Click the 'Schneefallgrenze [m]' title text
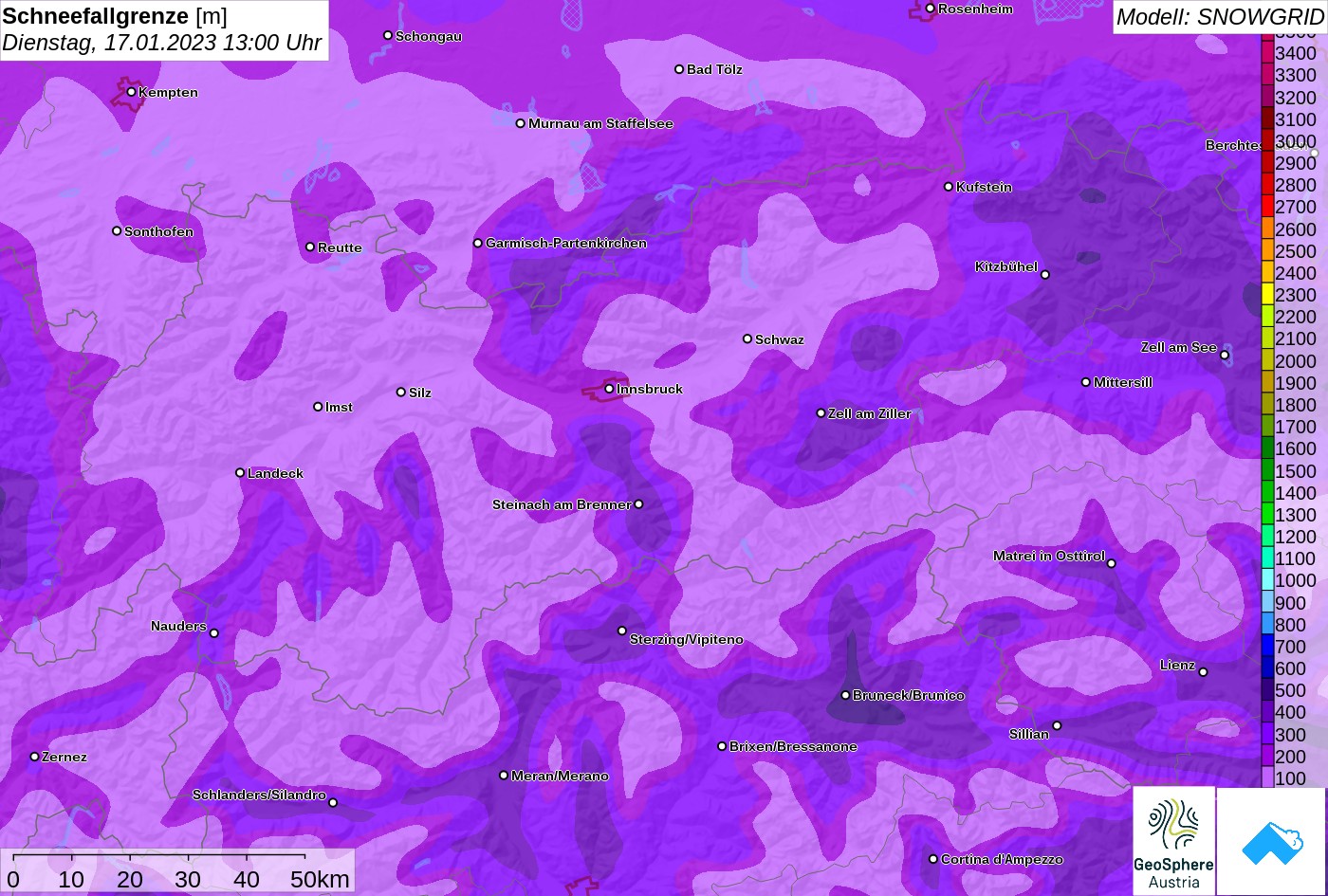Image resolution: width=1328 pixels, height=896 pixels. pyautogui.click(x=115, y=16)
